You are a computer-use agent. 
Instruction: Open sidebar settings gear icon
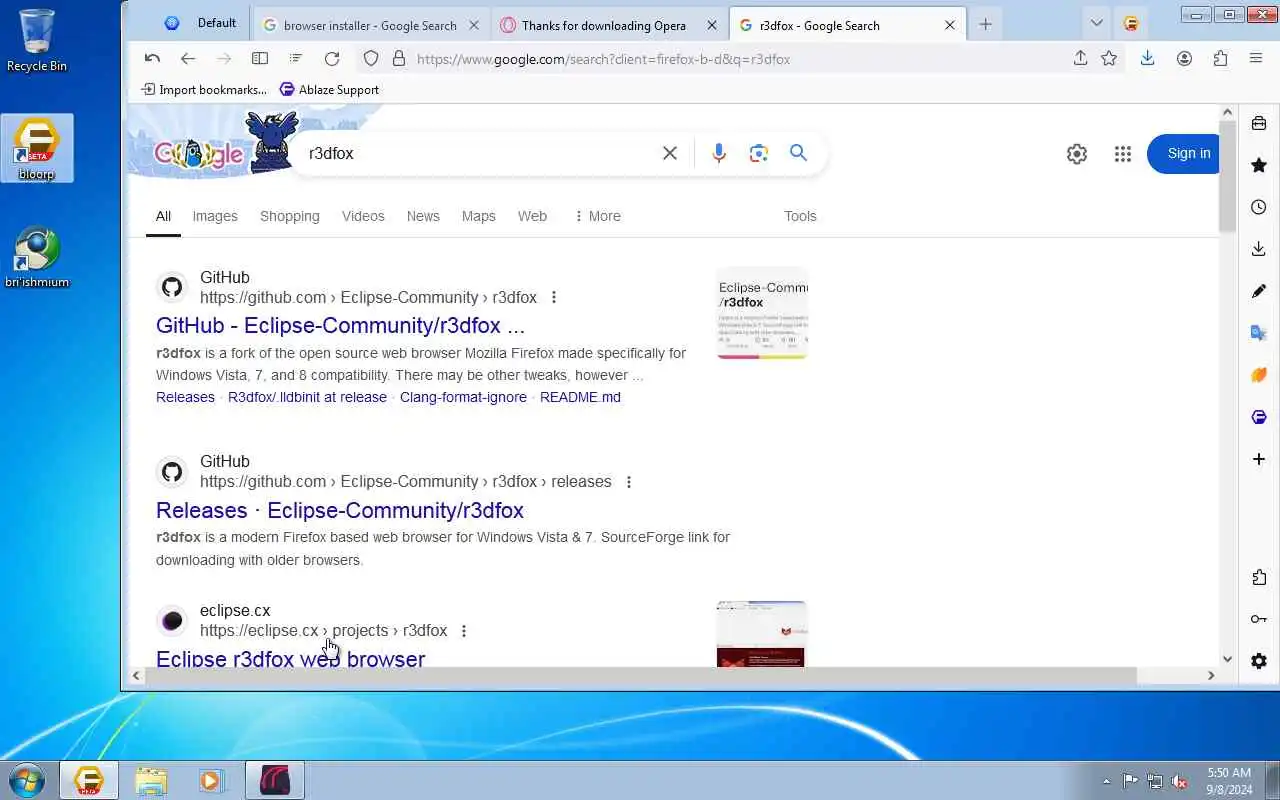[x=1259, y=661]
